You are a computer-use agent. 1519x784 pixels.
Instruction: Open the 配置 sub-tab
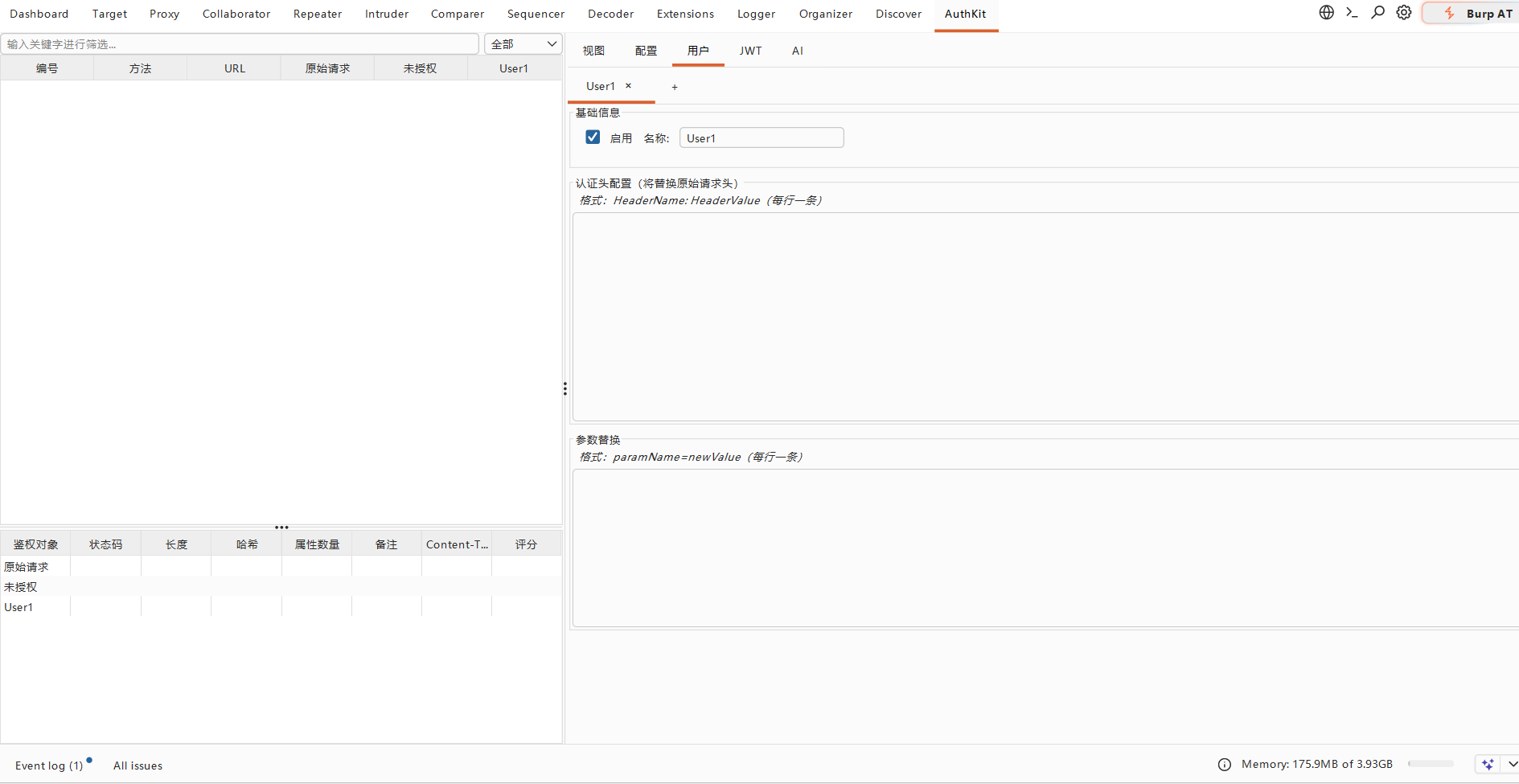pyautogui.click(x=646, y=51)
